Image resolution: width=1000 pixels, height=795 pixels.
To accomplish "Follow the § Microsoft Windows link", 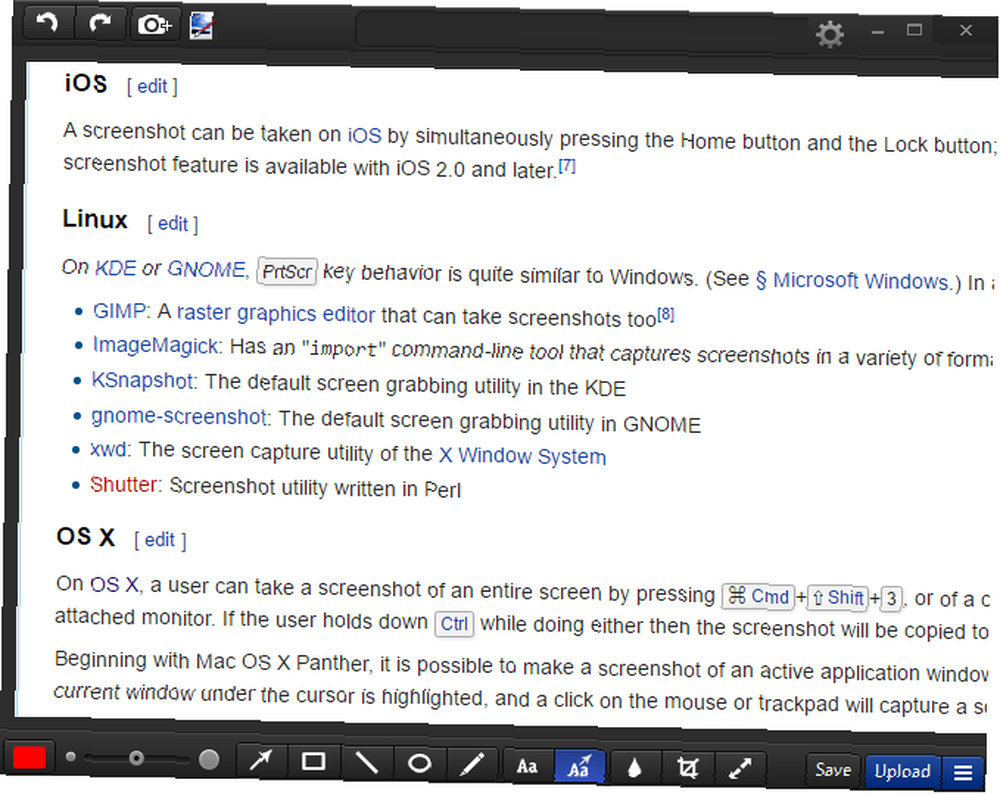I will point(853,281).
